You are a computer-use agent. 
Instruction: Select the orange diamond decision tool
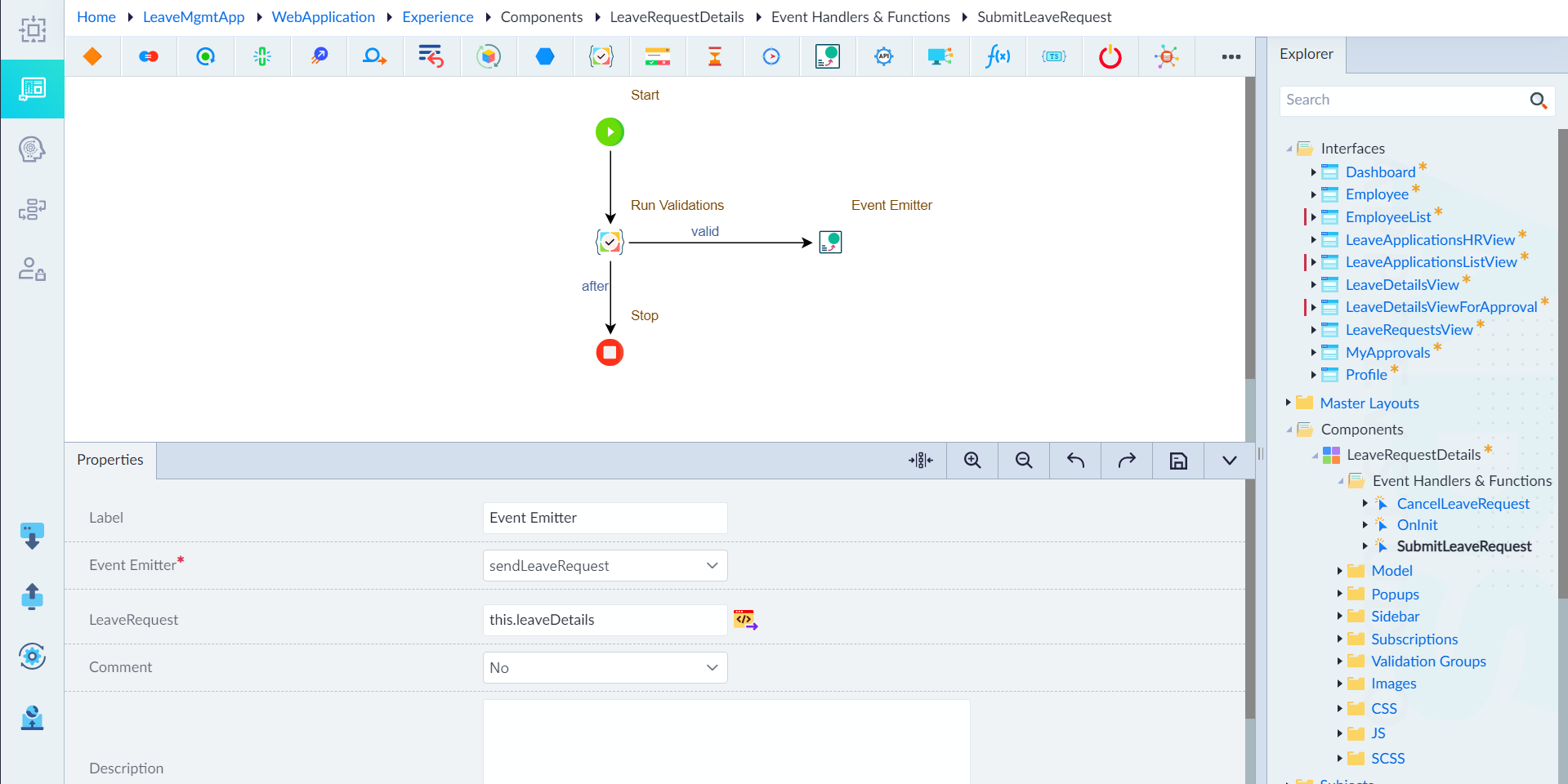coord(92,56)
